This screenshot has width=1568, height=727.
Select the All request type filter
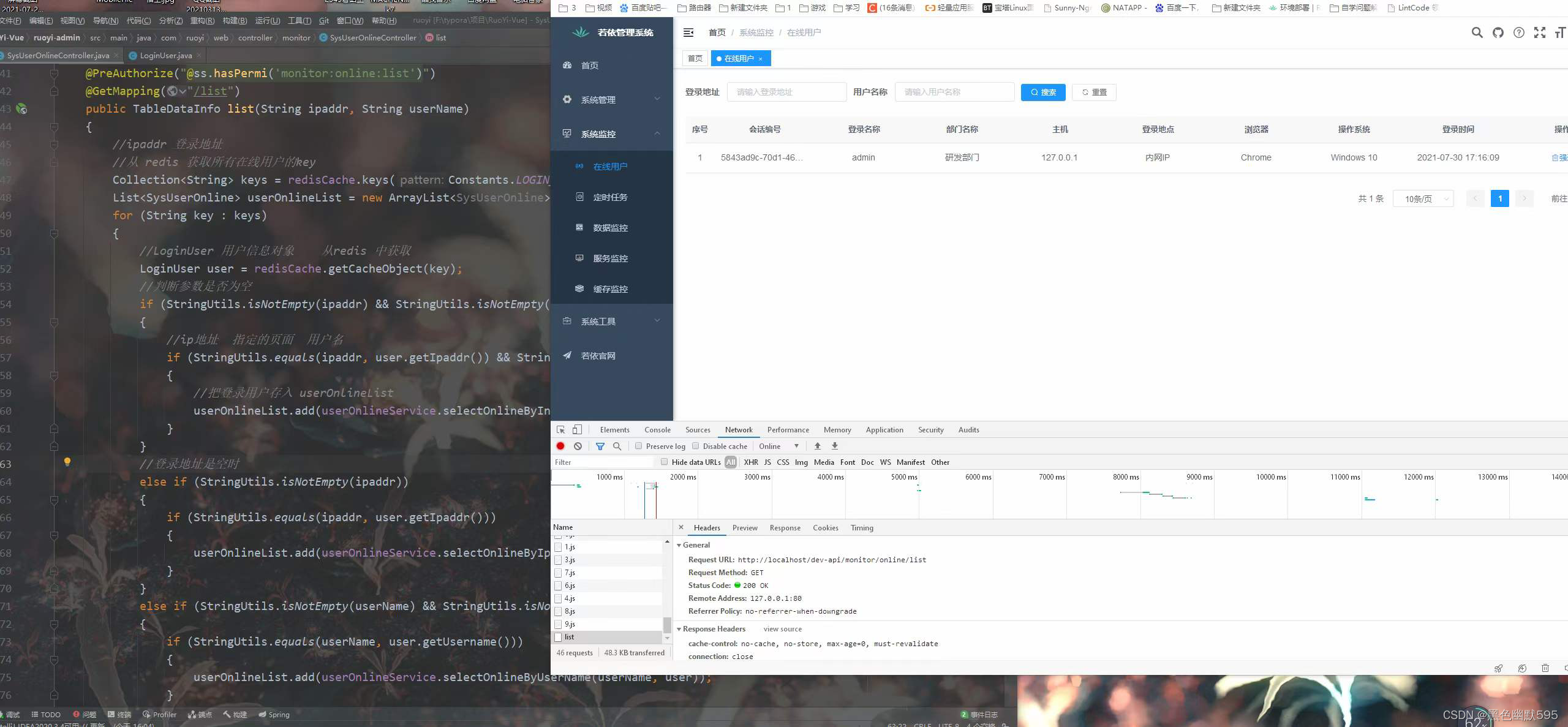730,462
